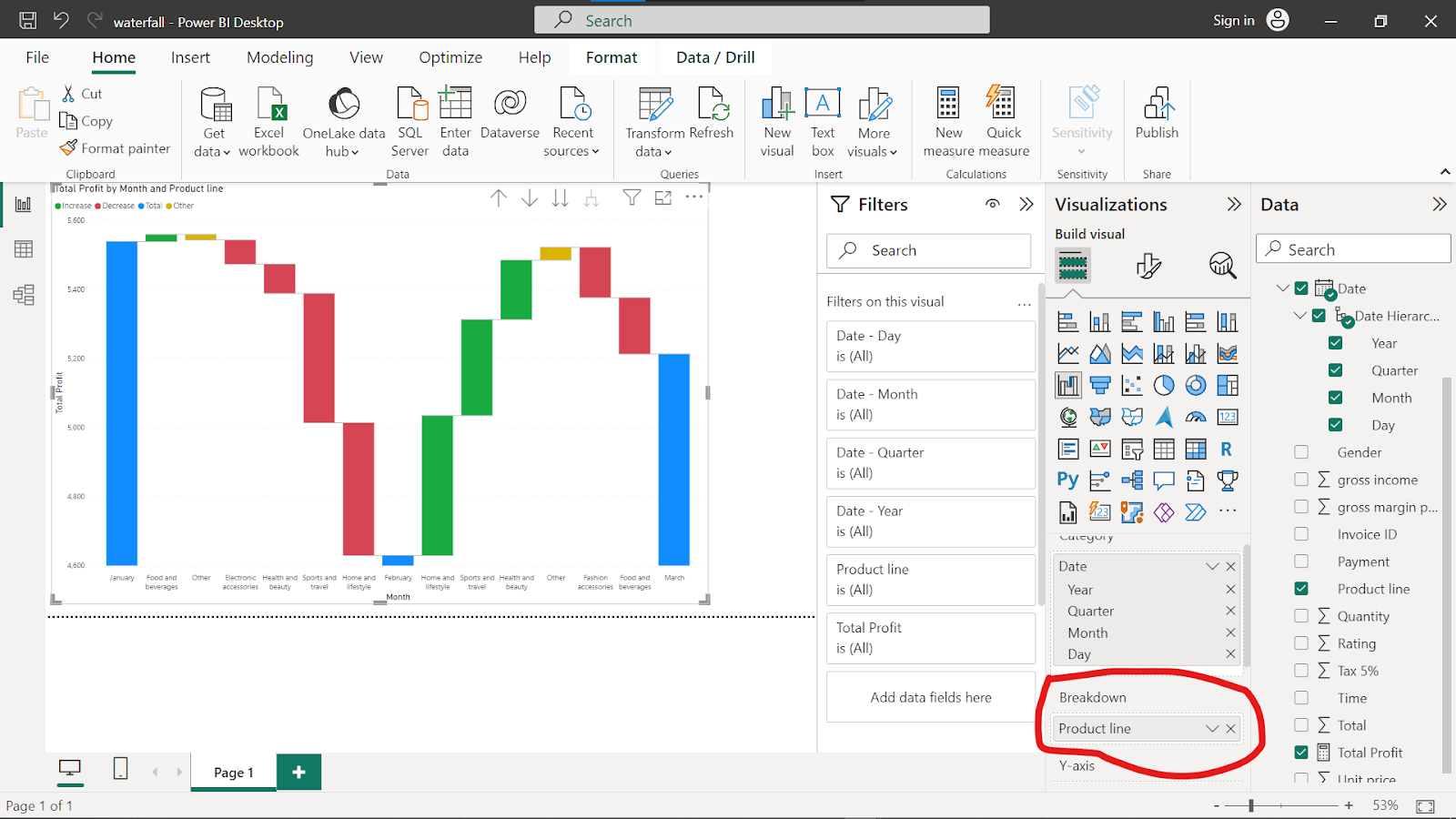Toggle Filters pane visibility eye icon
Viewport: 1456px width, 819px height.
[x=993, y=204]
